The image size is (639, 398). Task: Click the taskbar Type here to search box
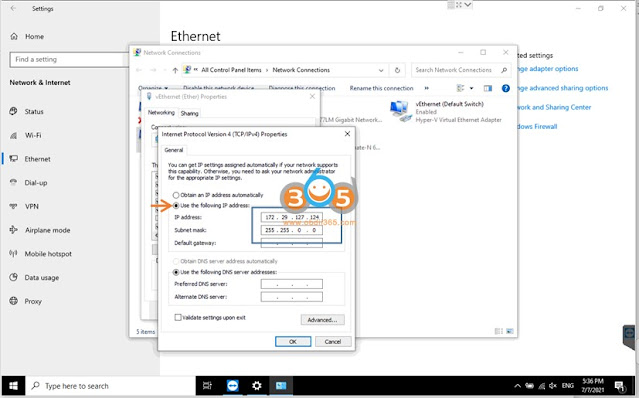point(111,386)
